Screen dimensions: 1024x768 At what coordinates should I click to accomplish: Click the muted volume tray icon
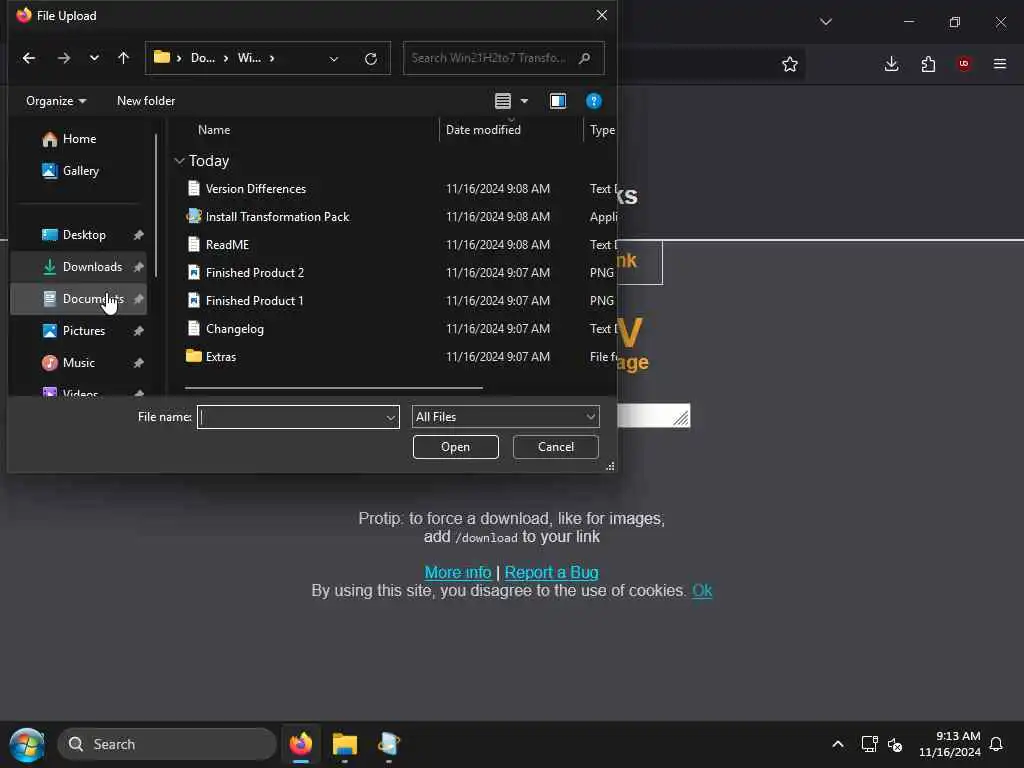(x=895, y=744)
